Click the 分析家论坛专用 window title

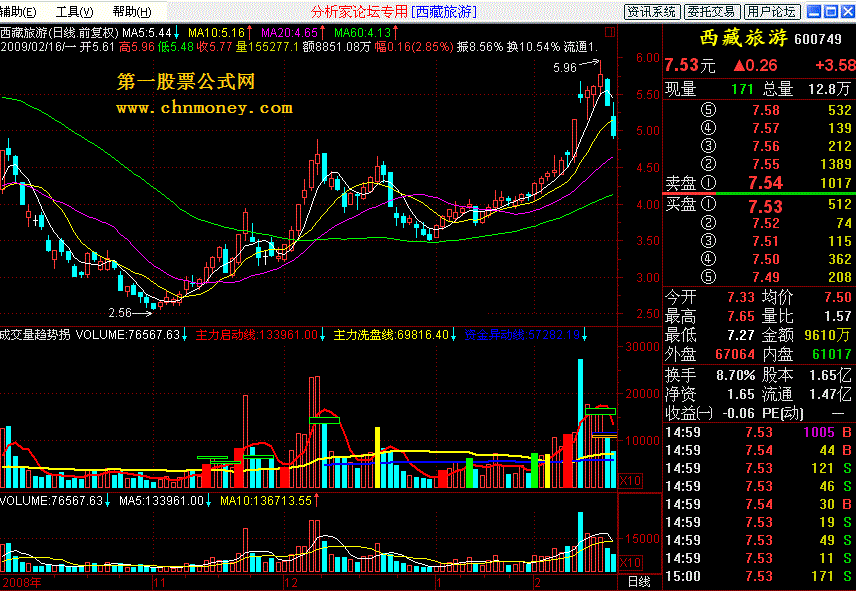[359, 11]
